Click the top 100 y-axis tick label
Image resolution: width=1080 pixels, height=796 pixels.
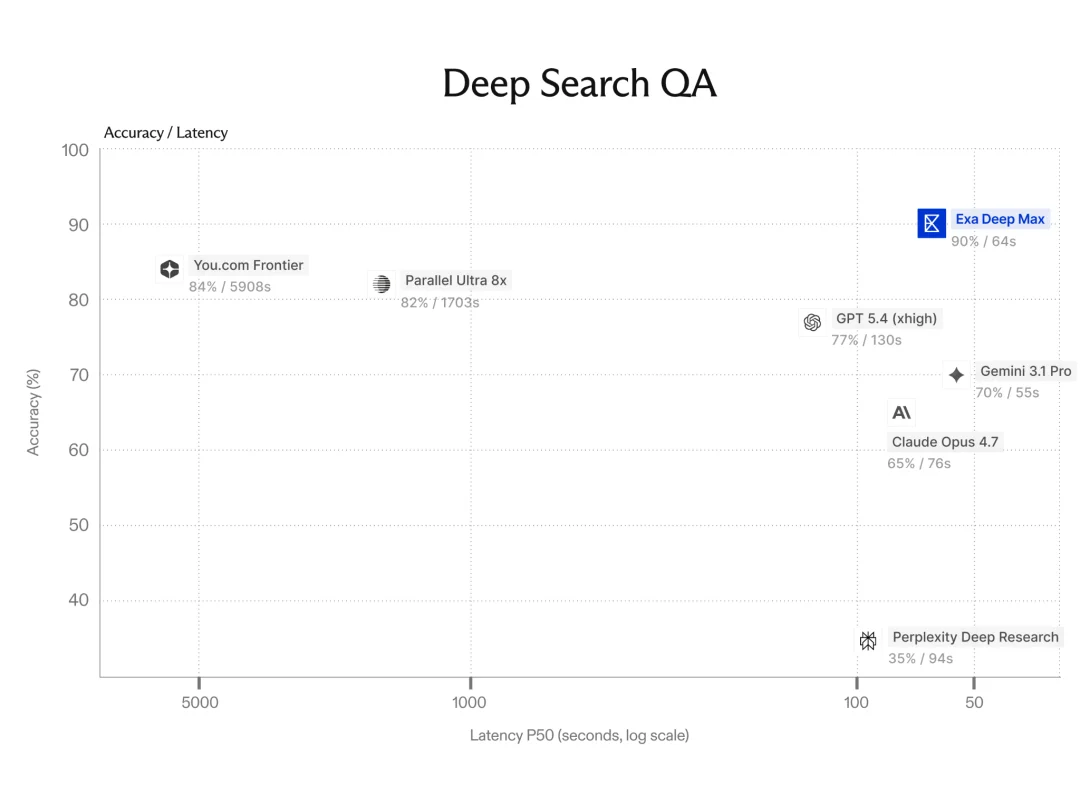pos(75,150)
